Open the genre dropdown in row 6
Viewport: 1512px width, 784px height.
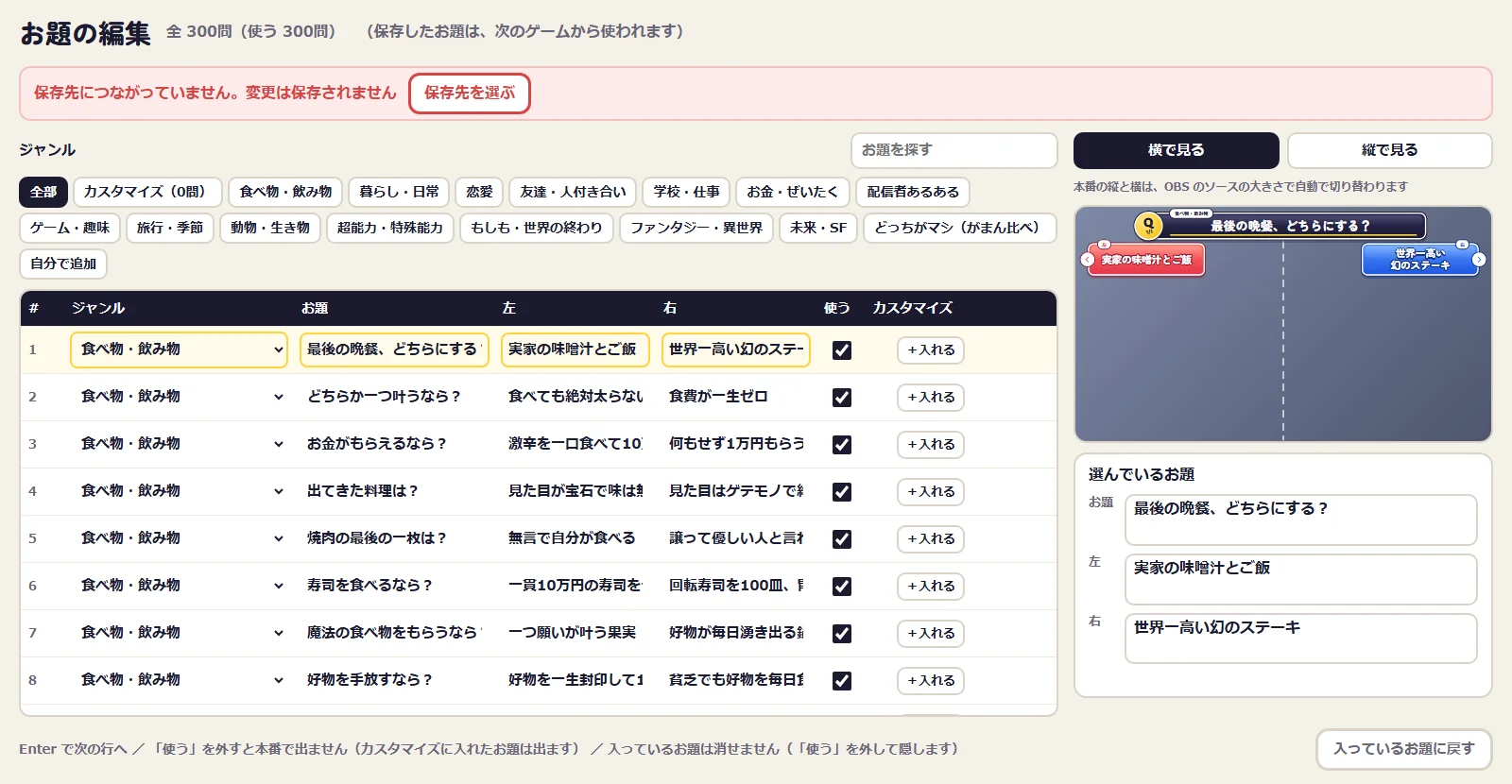(179, 586)
